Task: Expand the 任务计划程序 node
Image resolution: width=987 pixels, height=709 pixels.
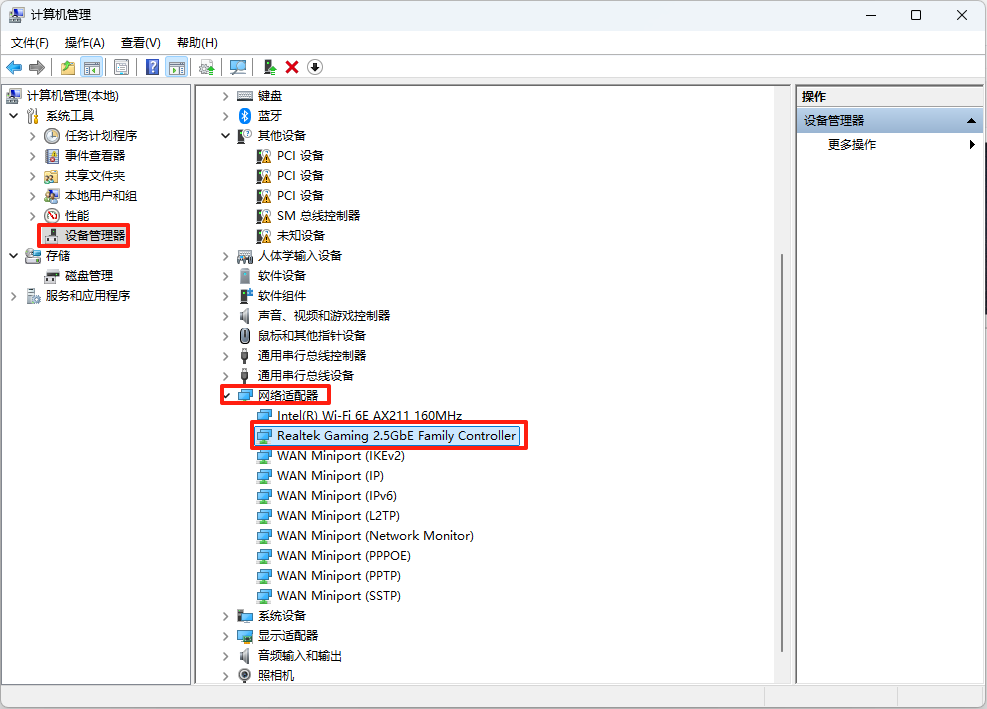Action: click(x=32, y=136)
